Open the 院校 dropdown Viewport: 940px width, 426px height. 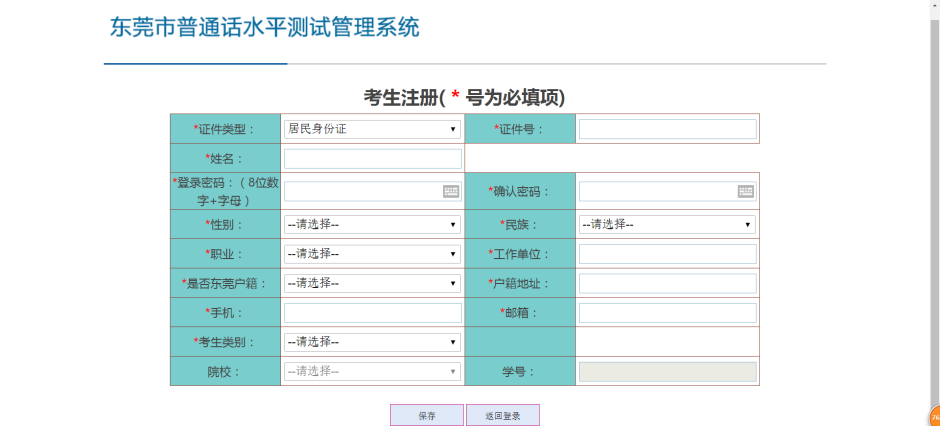[372, 371]
